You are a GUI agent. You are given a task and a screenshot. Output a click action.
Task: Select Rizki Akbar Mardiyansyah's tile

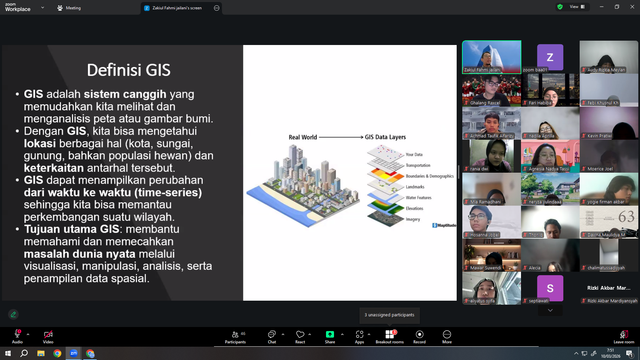[609, 288]
